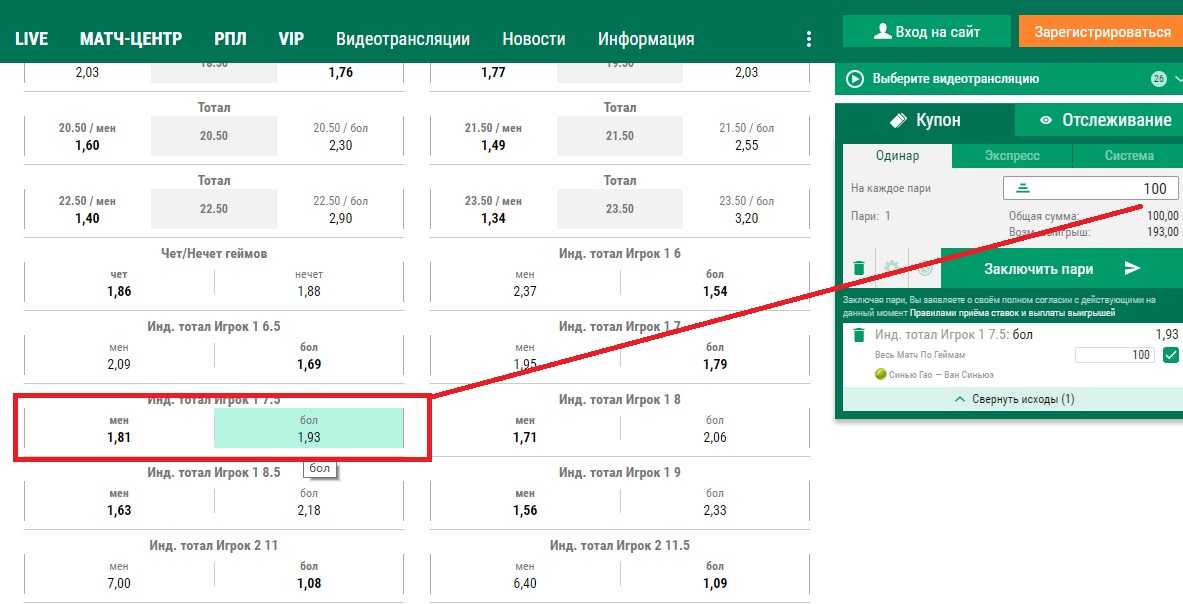Select the Одинар bet type tab
This screenshot has width=1183, height=604.
[897, 155]
